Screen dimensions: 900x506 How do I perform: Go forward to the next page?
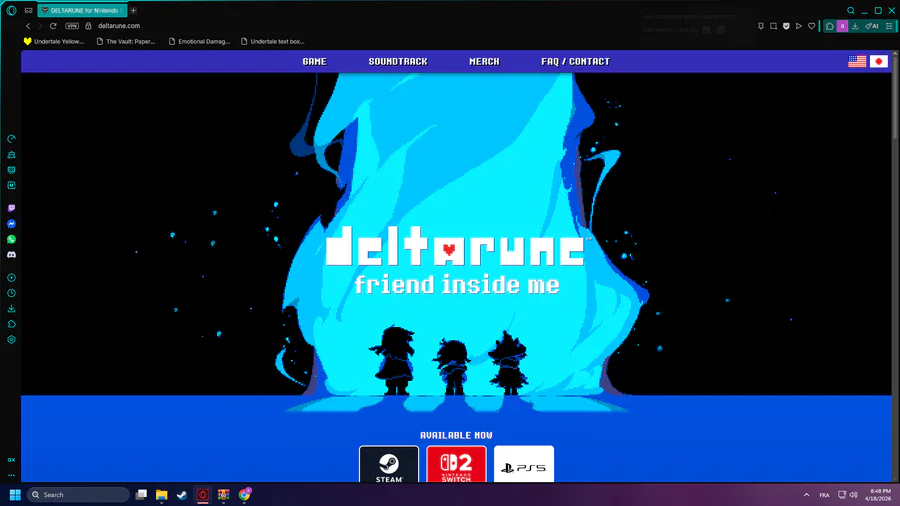pyautogui.click(x=40, y=26)
